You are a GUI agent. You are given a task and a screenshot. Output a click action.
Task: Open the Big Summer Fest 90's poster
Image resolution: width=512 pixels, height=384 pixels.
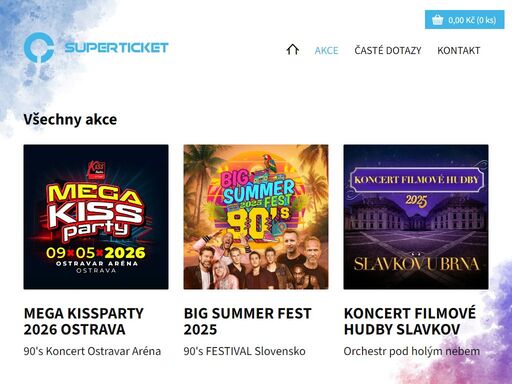coord(256,217)
